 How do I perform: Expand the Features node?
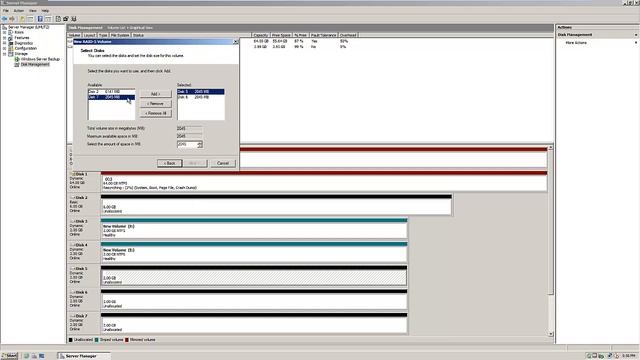tap(4, 38)
